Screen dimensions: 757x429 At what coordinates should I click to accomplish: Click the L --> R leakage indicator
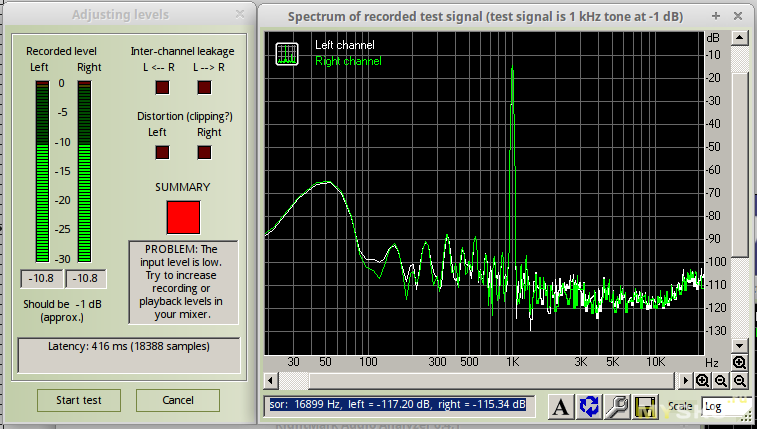click(x=204, y=87)
